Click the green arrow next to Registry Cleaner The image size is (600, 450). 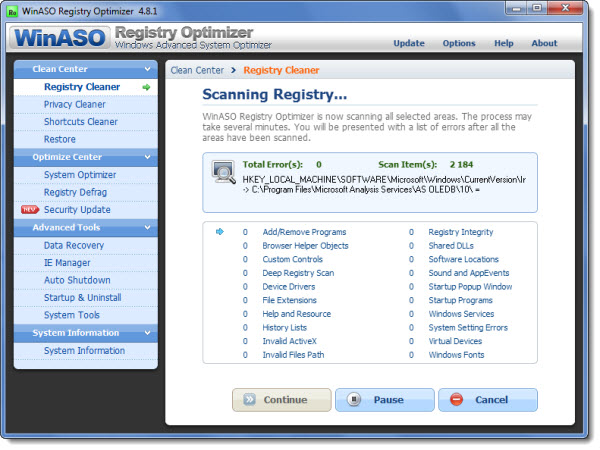pyautogui.click(x=146, y=88)
